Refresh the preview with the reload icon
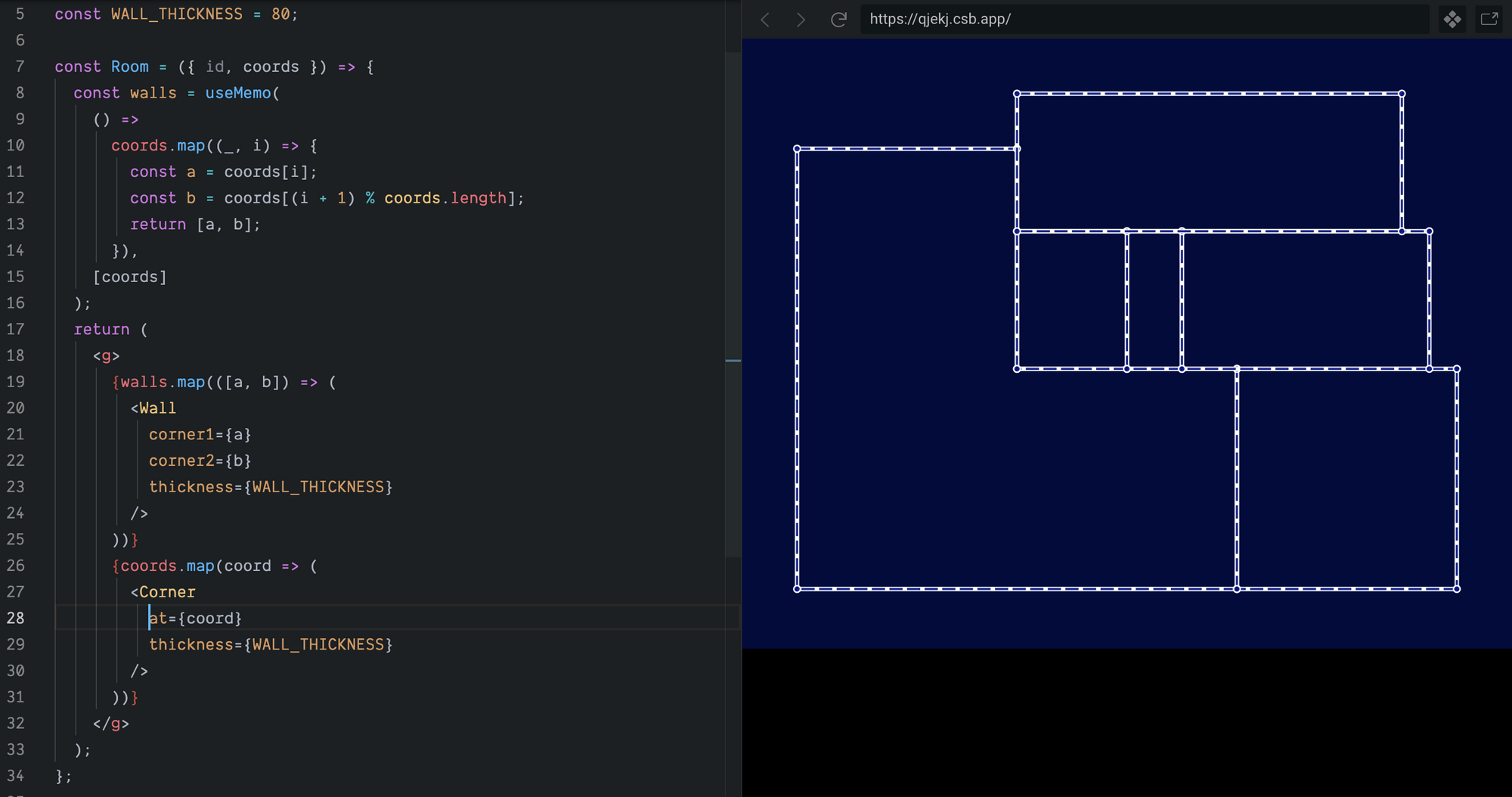The height and width of the screenshot is (797, 1512). click(838, 20)
